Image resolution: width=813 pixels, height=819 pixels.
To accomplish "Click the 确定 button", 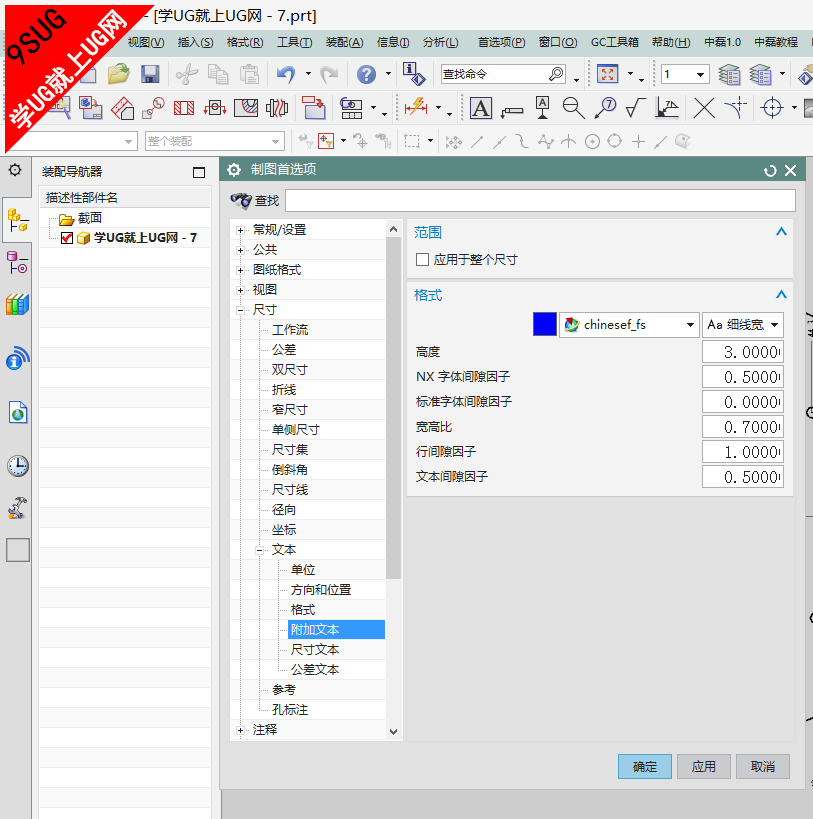I will pos(644,766).
